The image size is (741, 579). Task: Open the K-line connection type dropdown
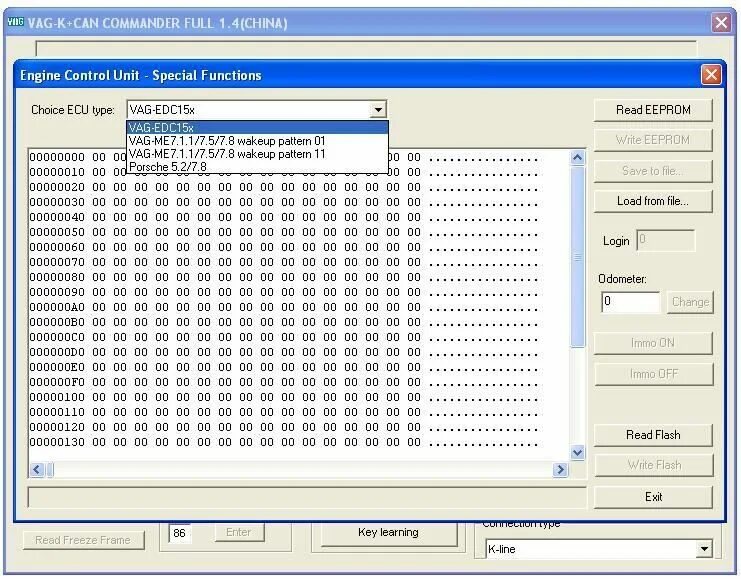click(x=704, y=549)
